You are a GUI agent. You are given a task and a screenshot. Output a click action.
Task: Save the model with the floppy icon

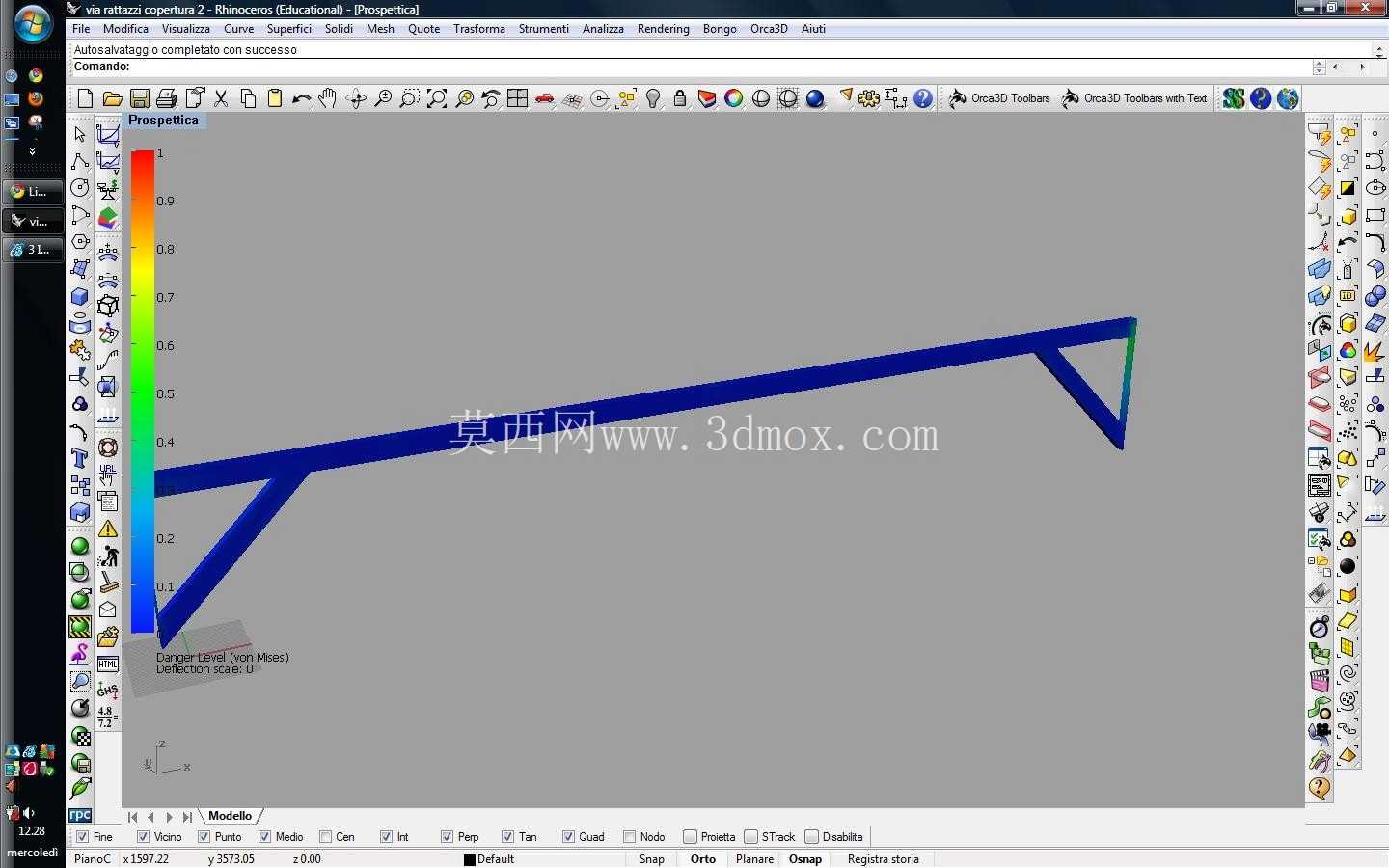pyautogui.click(x=140, y=98)
